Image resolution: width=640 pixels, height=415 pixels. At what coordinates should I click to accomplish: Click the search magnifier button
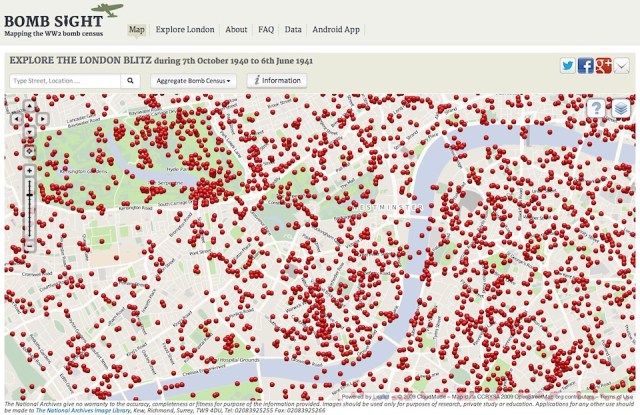pos(131,80)
